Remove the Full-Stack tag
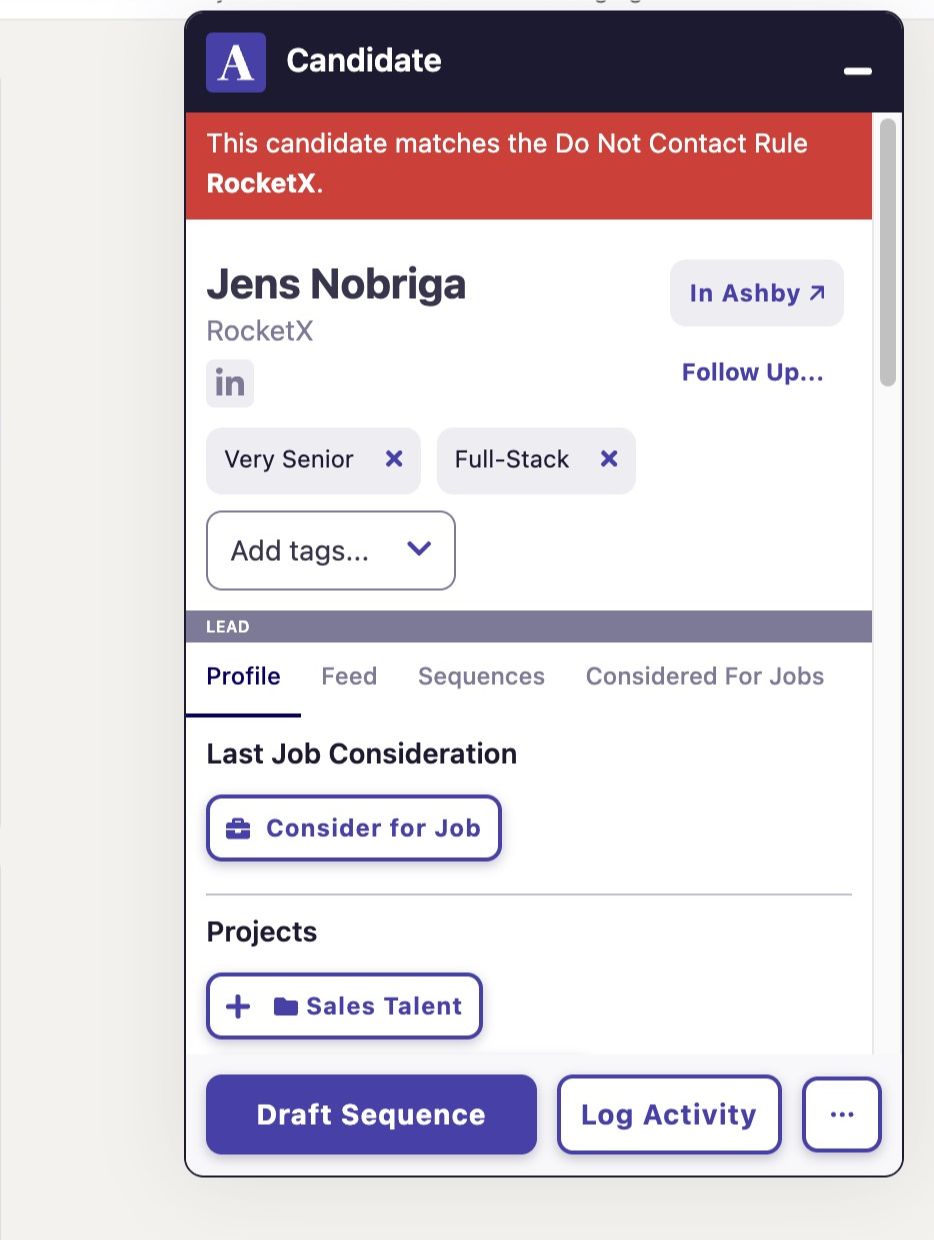934x1240 pixels. click(609, 459)
